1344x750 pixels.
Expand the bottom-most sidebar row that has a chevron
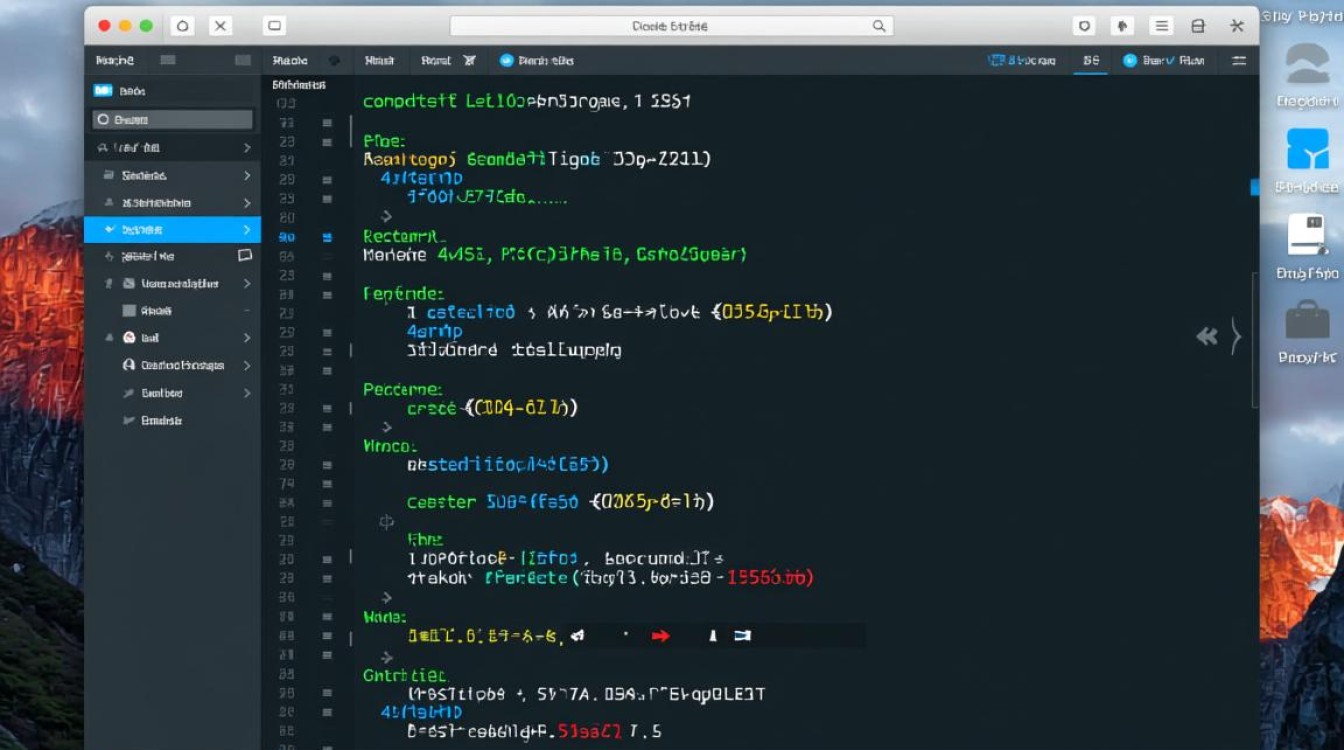tap(246, 393)
